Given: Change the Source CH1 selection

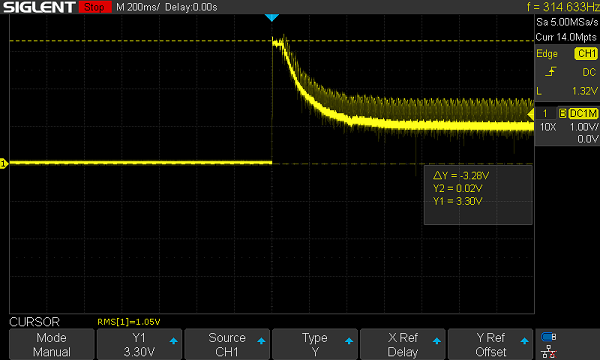Looking at the screenshot, I should click(x=227, y=344).
